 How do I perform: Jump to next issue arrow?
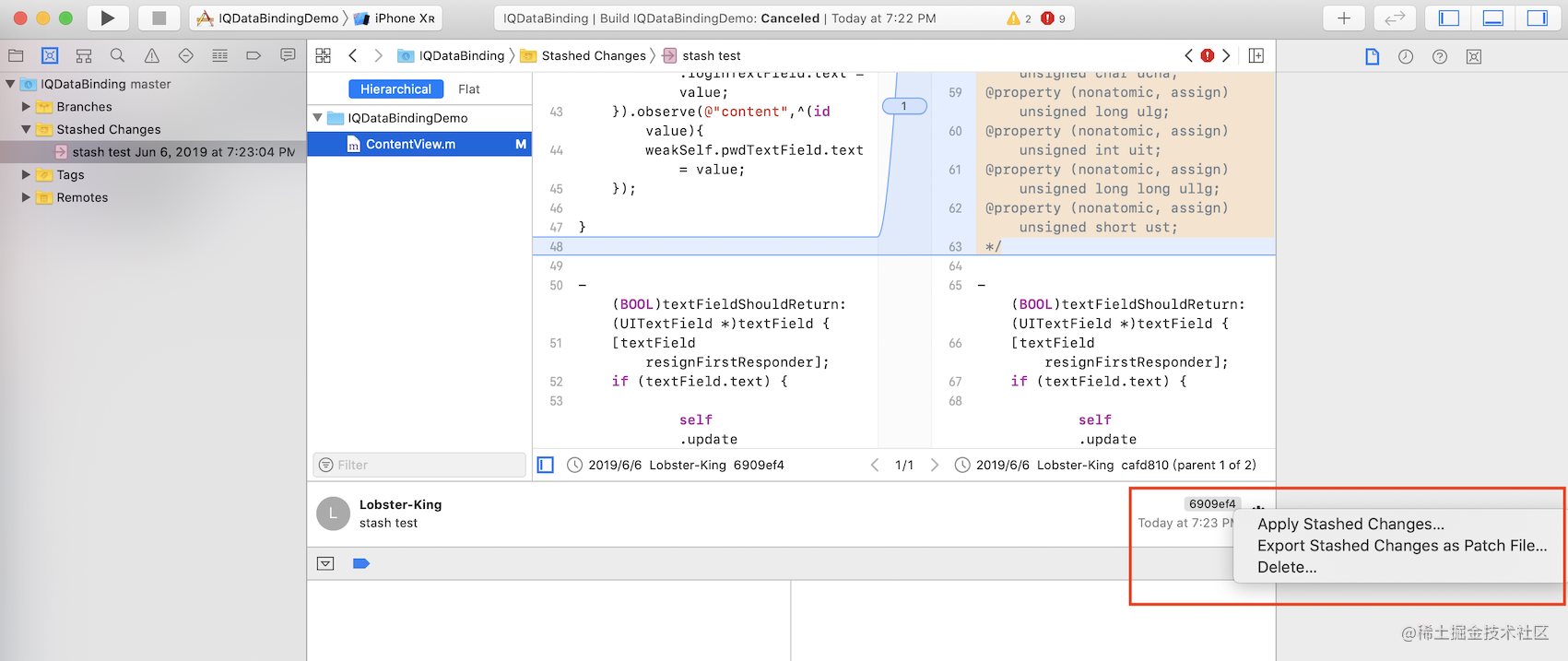pyautogui.click(x=1226, y=55)
